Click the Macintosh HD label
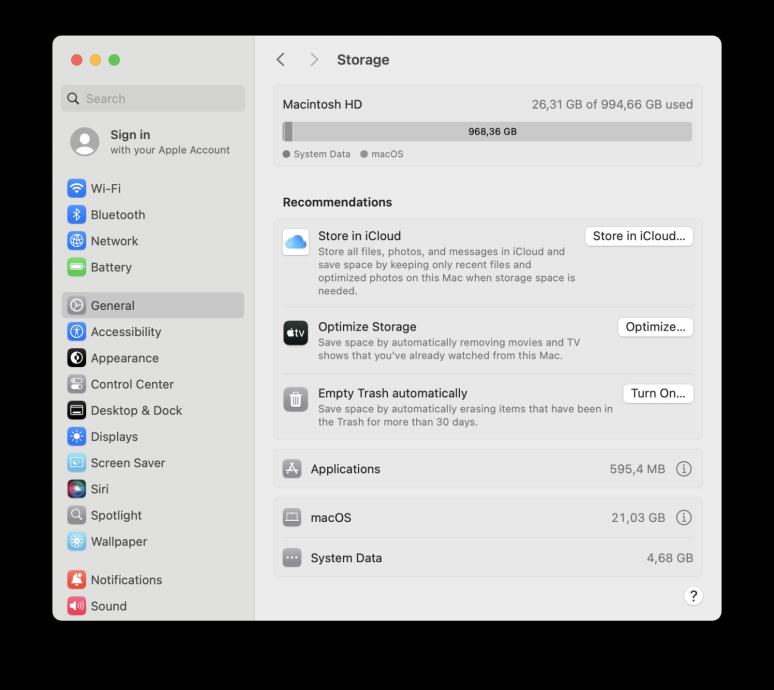The height and width of the screenshot is (690, 774). click(322, 105)
